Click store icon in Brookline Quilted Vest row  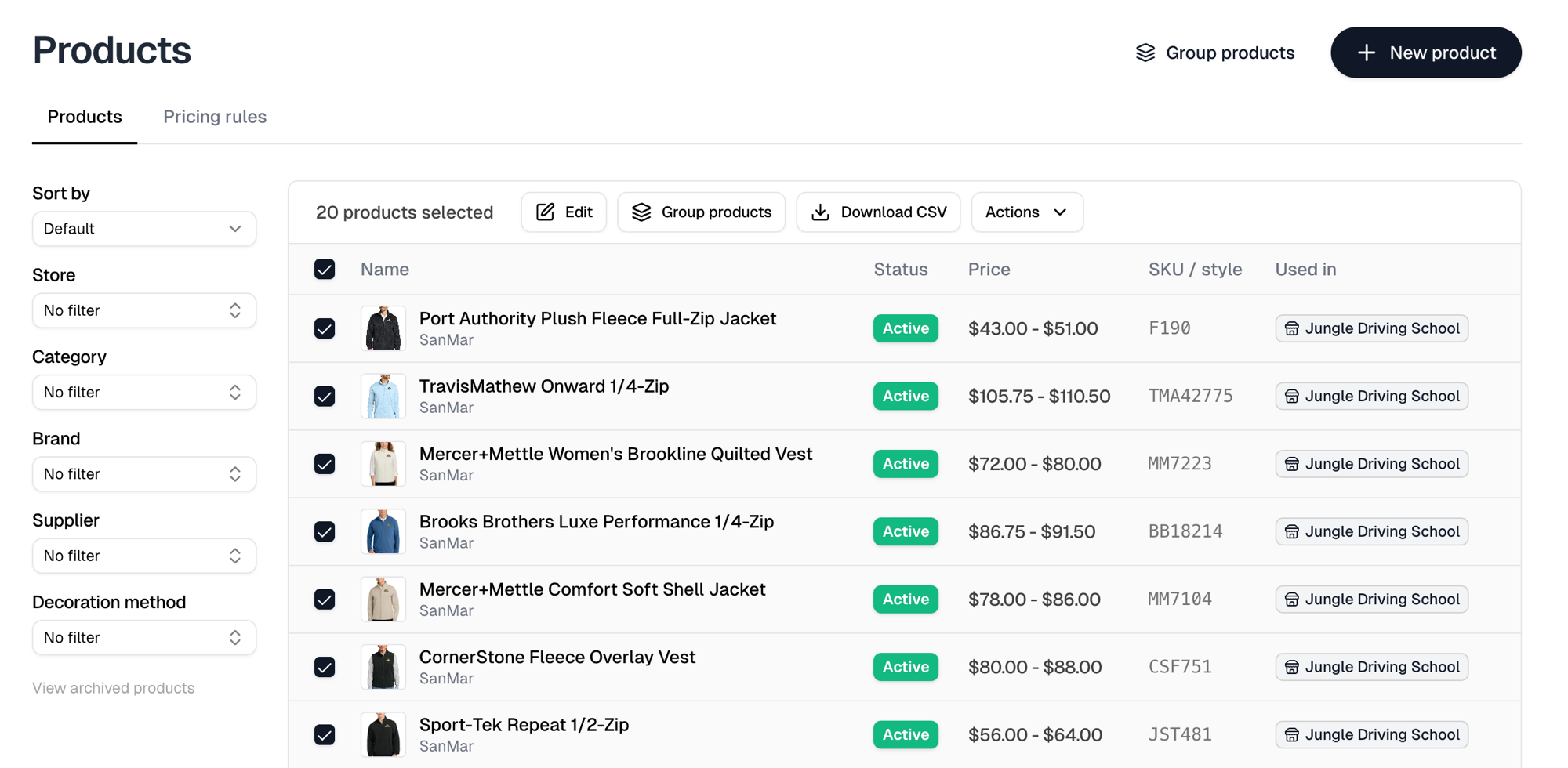(1292, 464)
